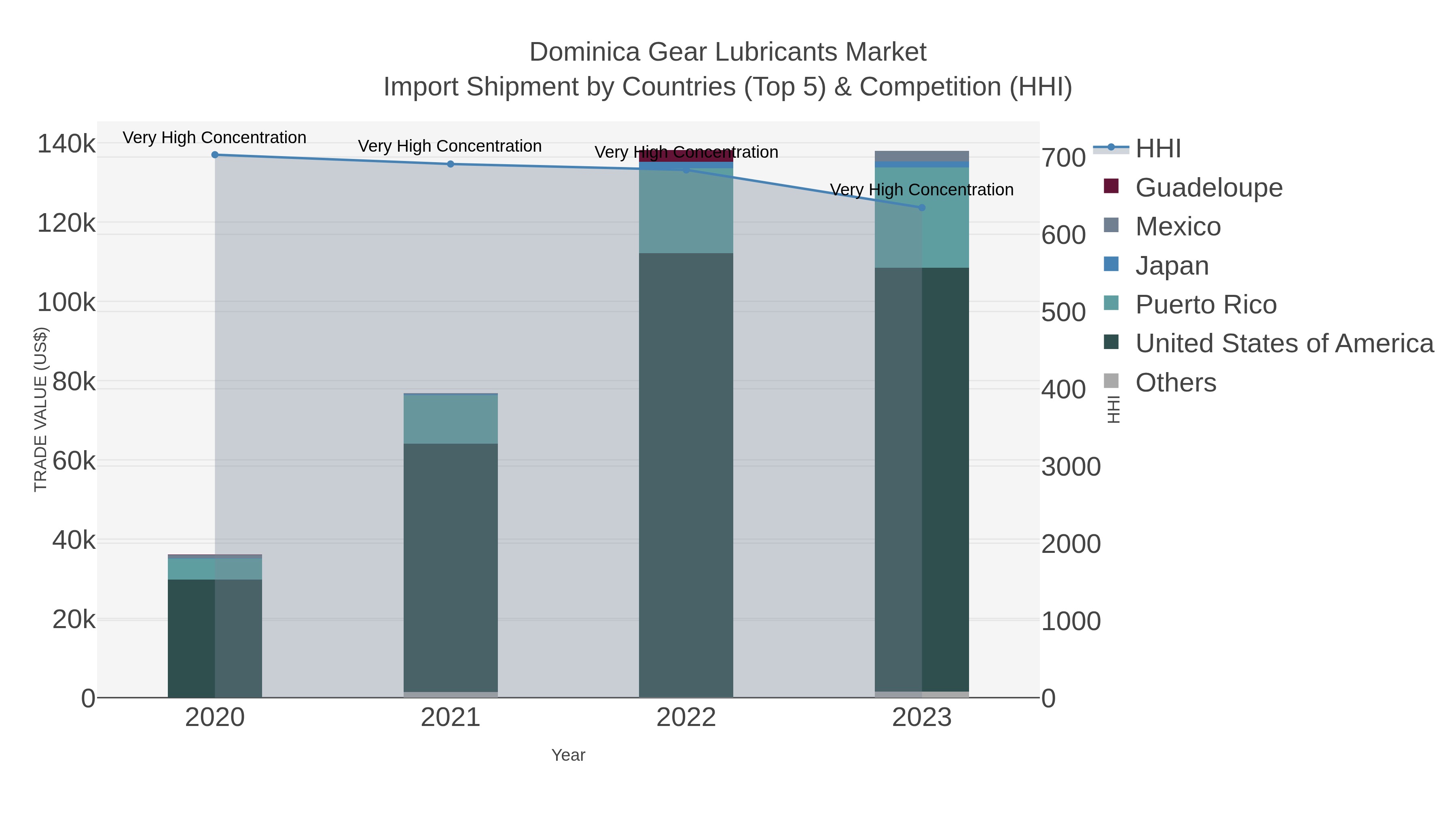Select the 2022 HHI data point
1456x819 pixels.
(686, 169)
